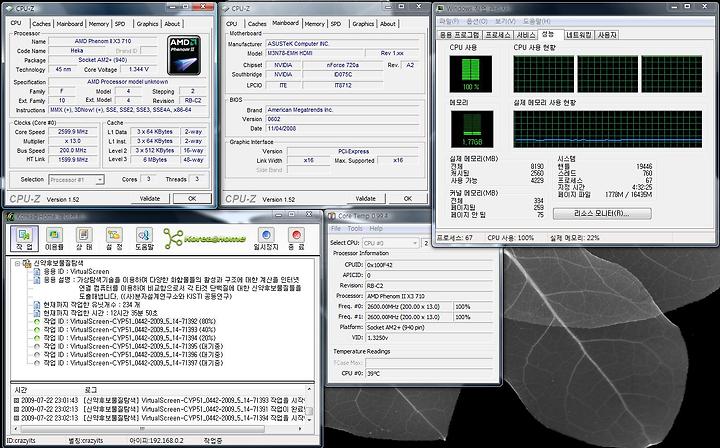Open 도움말(H) menu in Task Manager
The image size is (720, 448).
coord(536,22)
